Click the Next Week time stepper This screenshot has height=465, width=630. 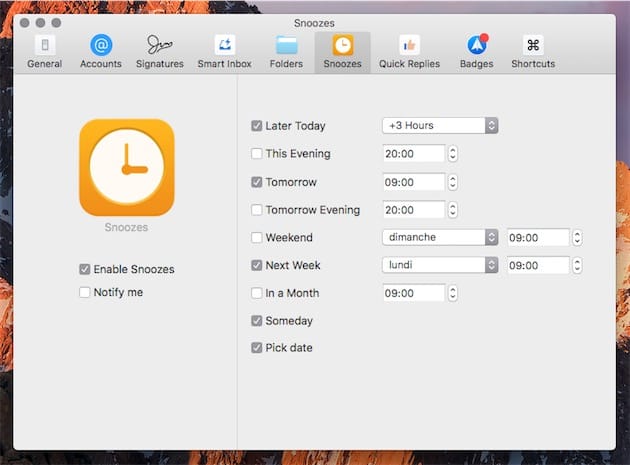pos(577,265)
